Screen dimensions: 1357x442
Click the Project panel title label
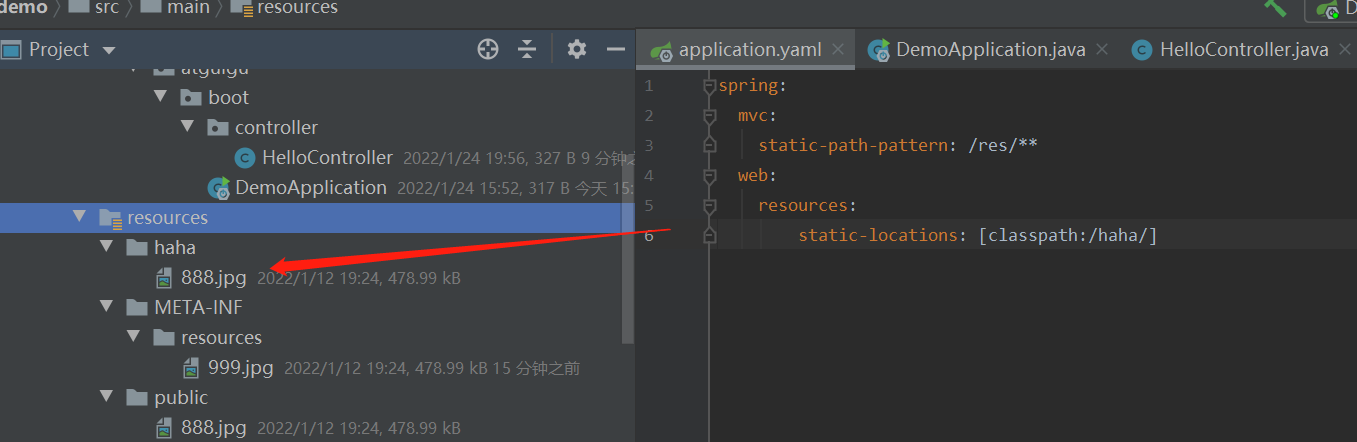click(59, 49)
